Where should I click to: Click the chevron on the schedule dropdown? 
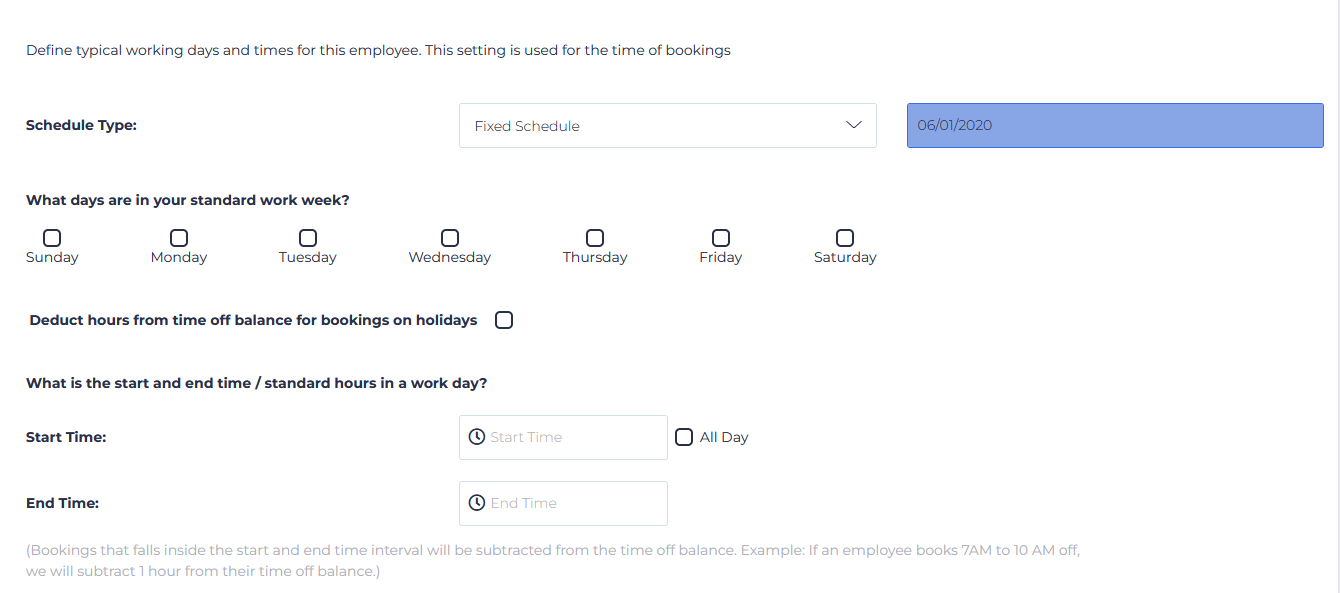click(x=855, y=125)
